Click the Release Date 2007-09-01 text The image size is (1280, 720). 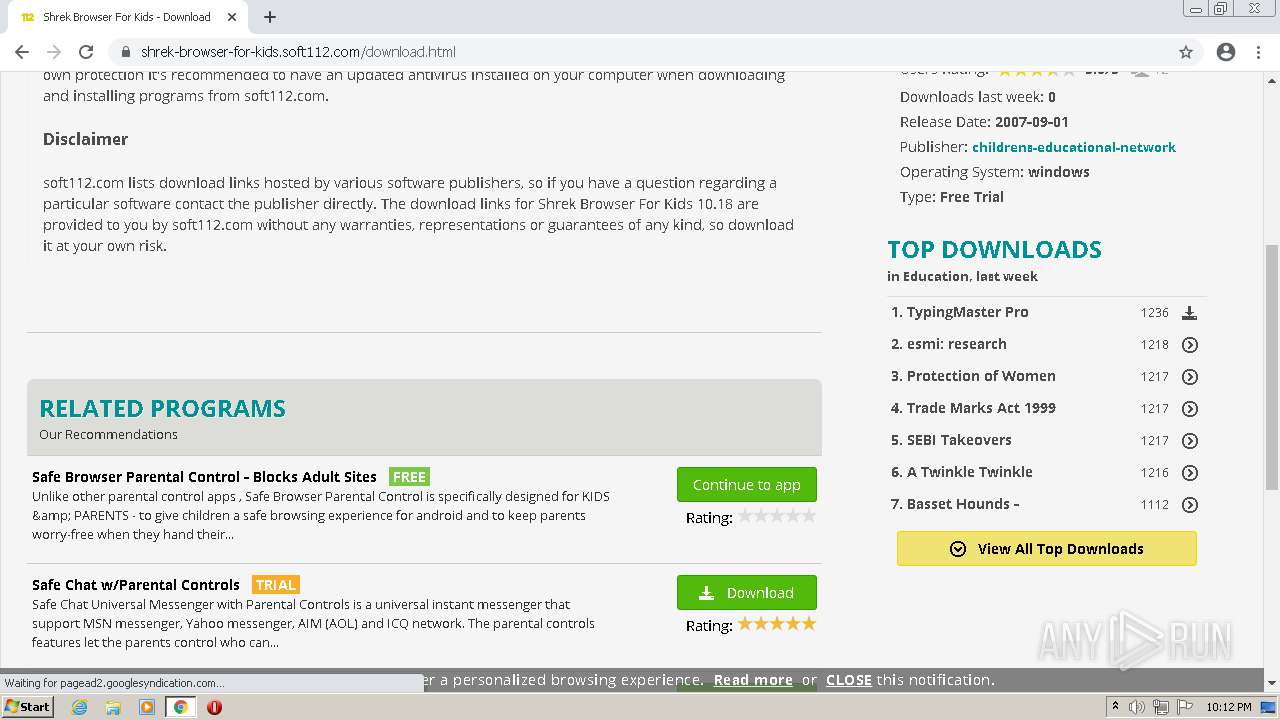point(984,122)
